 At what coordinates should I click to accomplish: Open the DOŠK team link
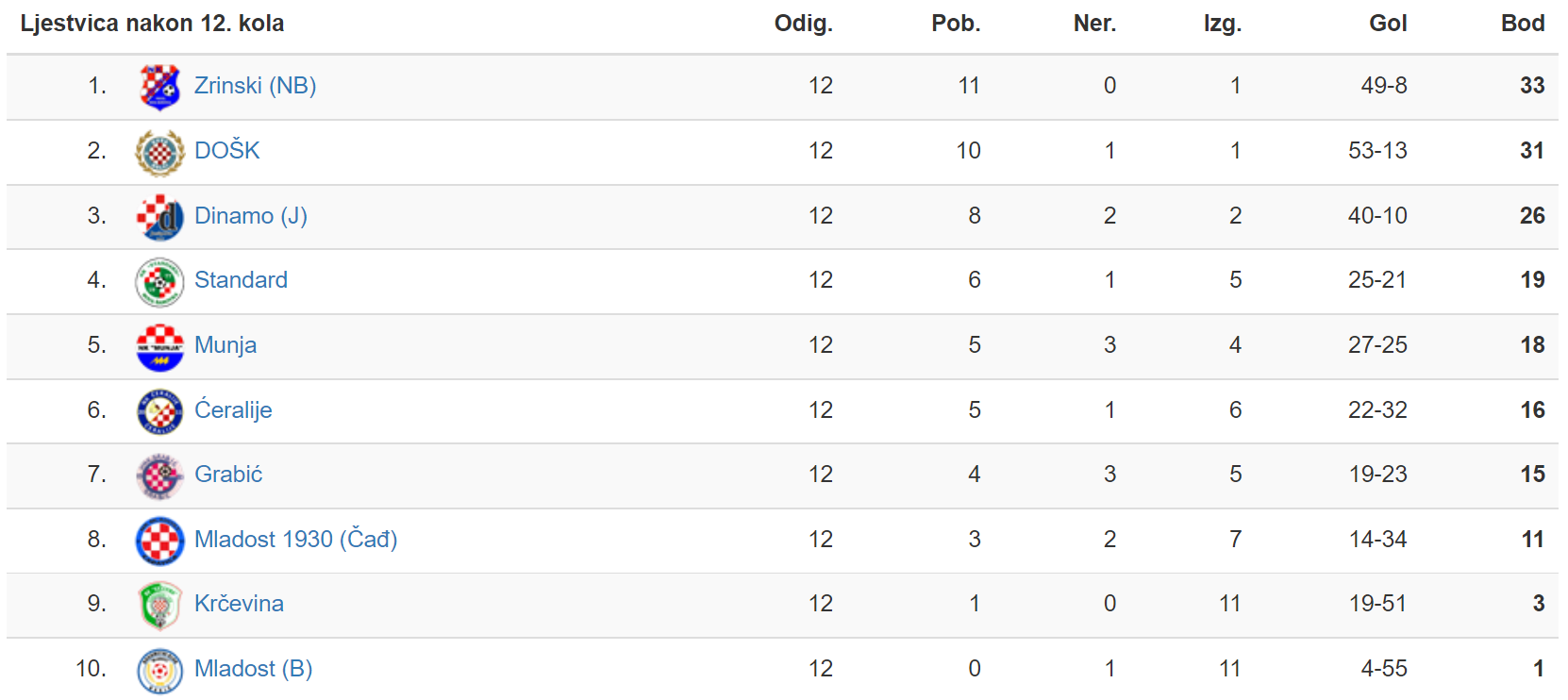[x=226, y=151]
